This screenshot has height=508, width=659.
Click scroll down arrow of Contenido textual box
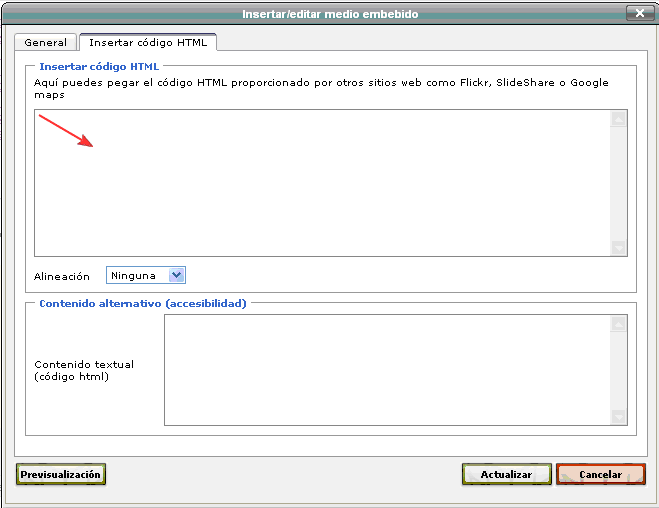pos(619,417)
